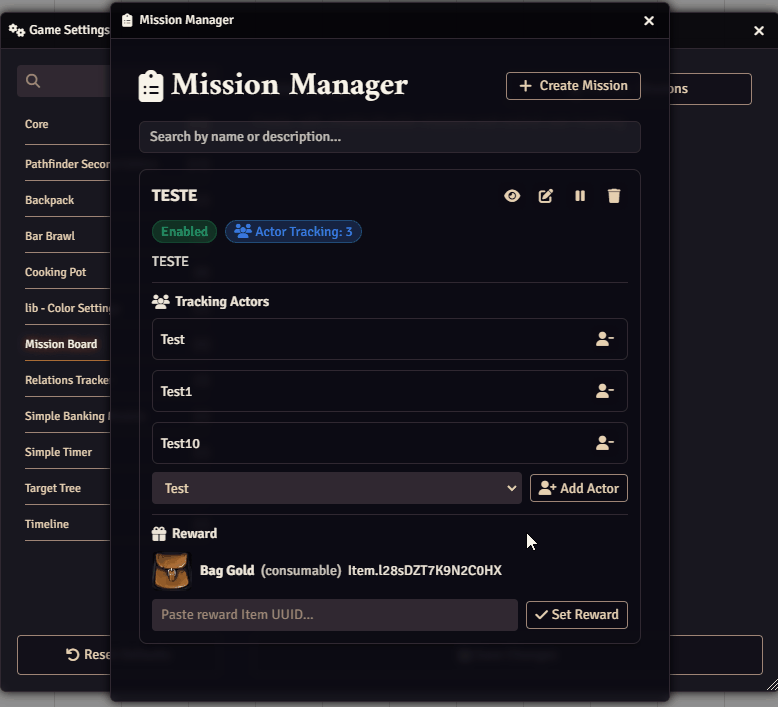Click the Reset button in Game Settings
The image size is (778, 707).
coord(65,655)
